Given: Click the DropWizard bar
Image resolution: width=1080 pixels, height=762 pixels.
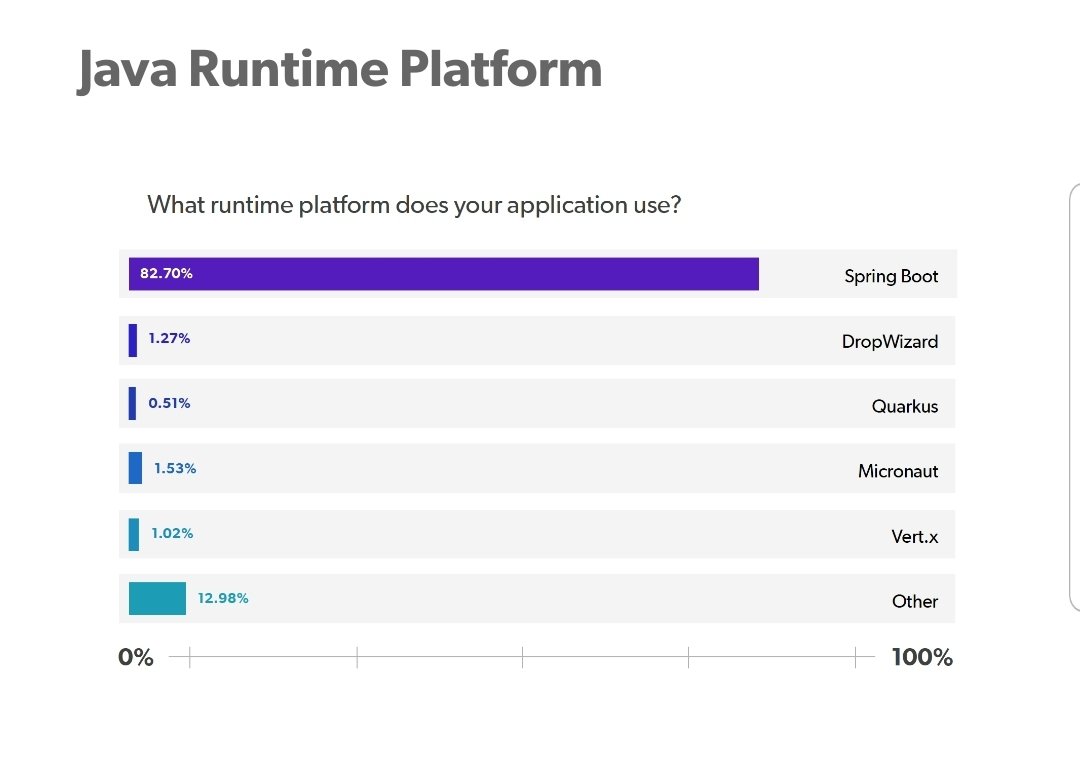Looking at the screenshot, I should [x=133, y=340].
